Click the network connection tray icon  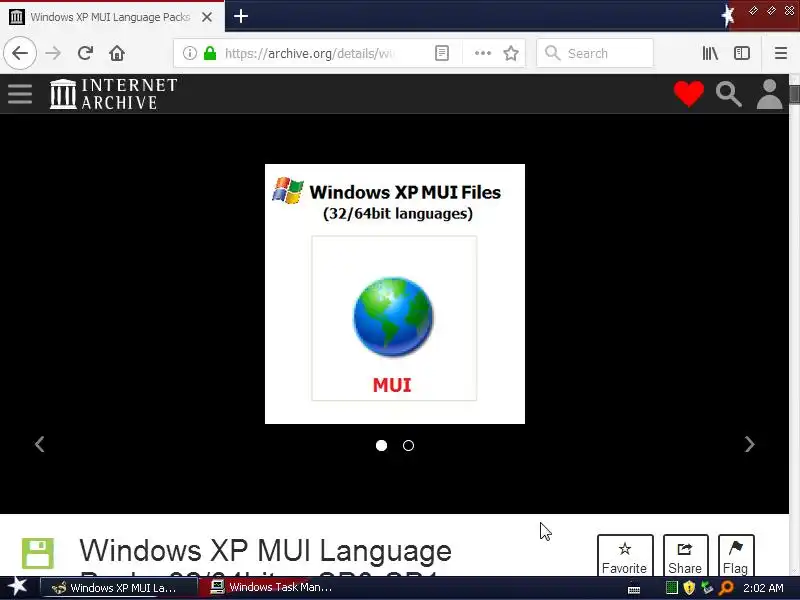pos(707,588)
